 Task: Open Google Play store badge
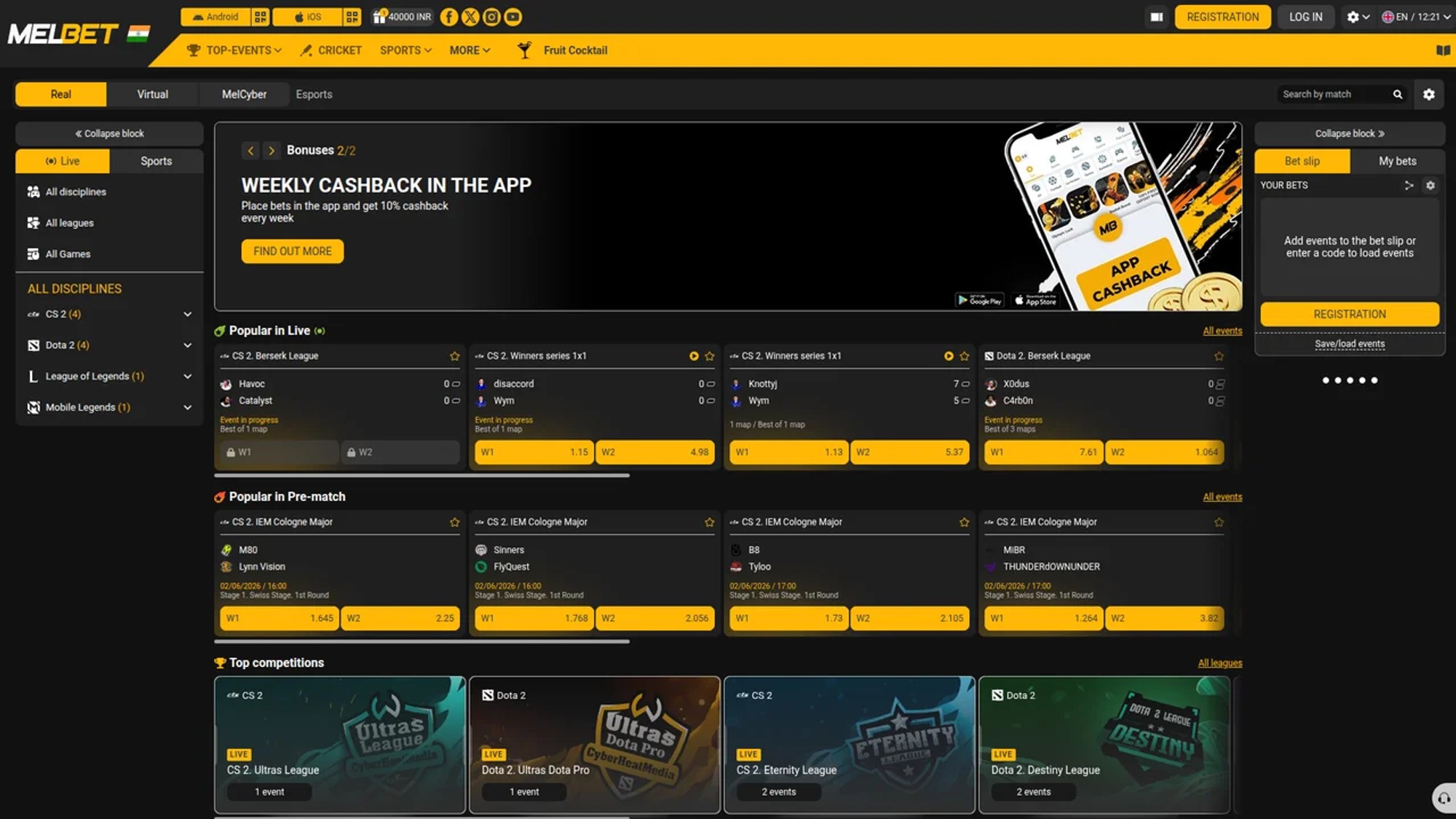point(980,300)
